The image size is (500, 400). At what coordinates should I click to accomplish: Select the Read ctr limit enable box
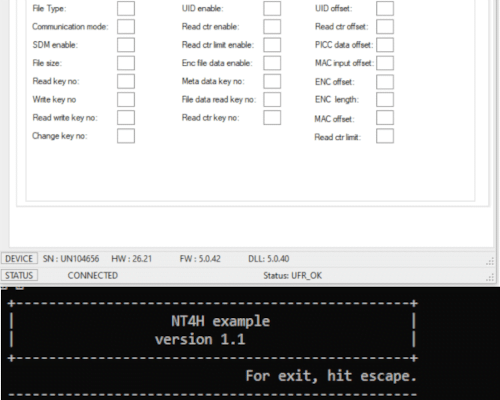point(272,45)
